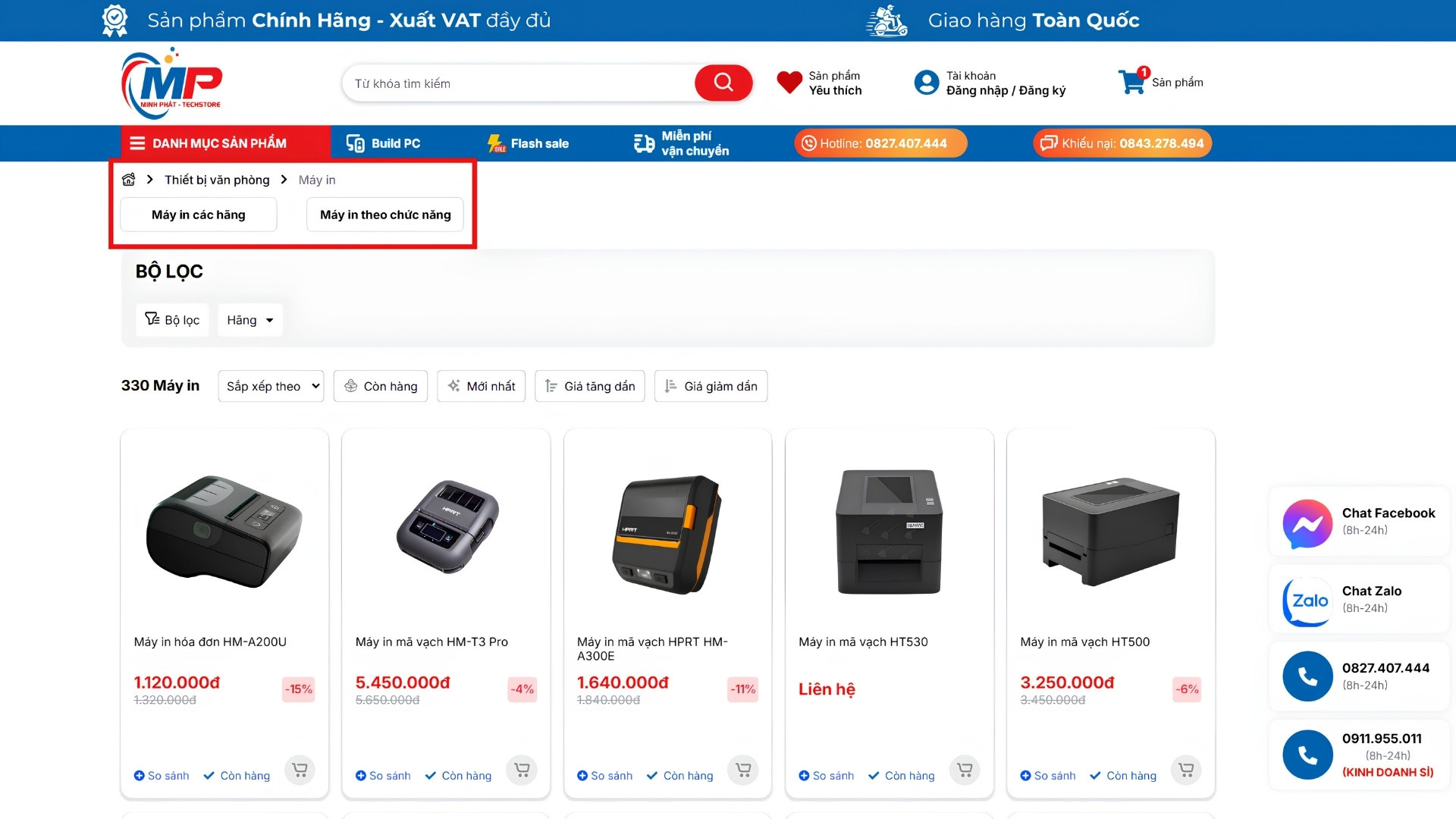Click the hamburger icon beside Danh mục sản phẩm
The width and height of the screenshot is (1456, 819).
pos(137,143)
